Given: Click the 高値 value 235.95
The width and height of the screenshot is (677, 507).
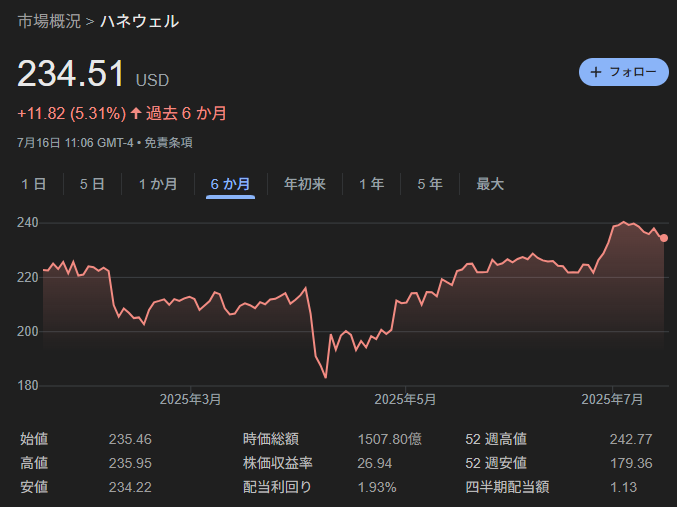Looking at the screenshot, I should [130, 463].
